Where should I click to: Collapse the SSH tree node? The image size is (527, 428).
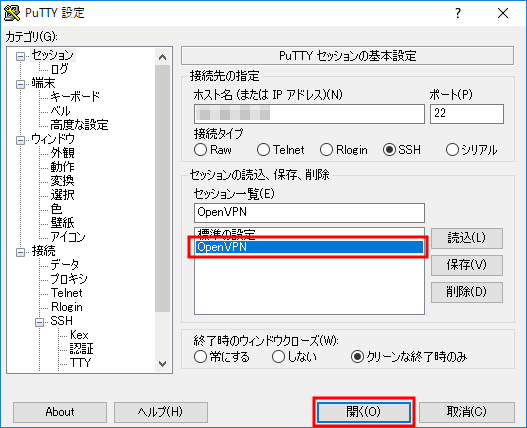click(x=39, y=322)
